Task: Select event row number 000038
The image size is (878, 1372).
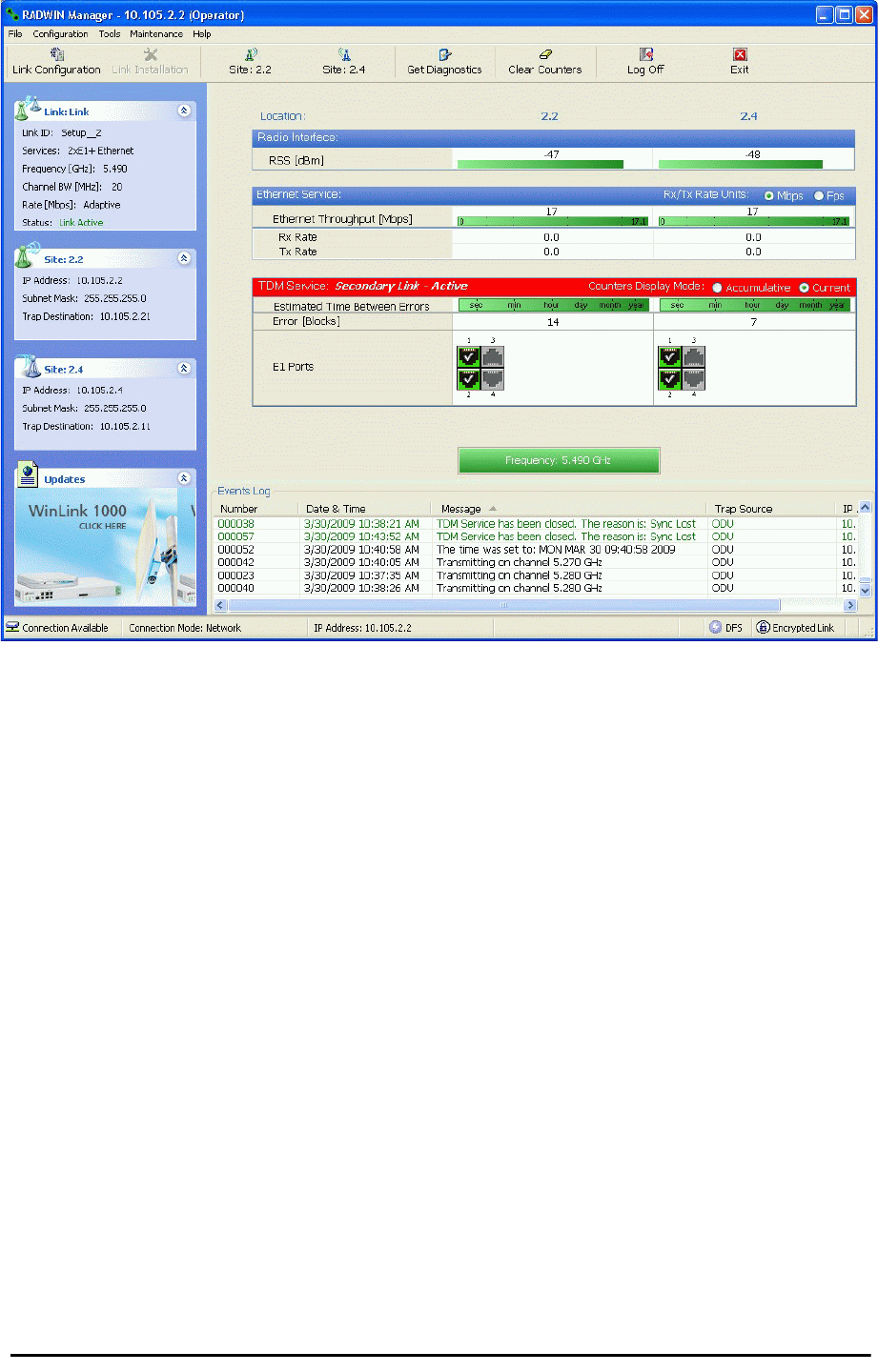Action: (x=536, y=524)
